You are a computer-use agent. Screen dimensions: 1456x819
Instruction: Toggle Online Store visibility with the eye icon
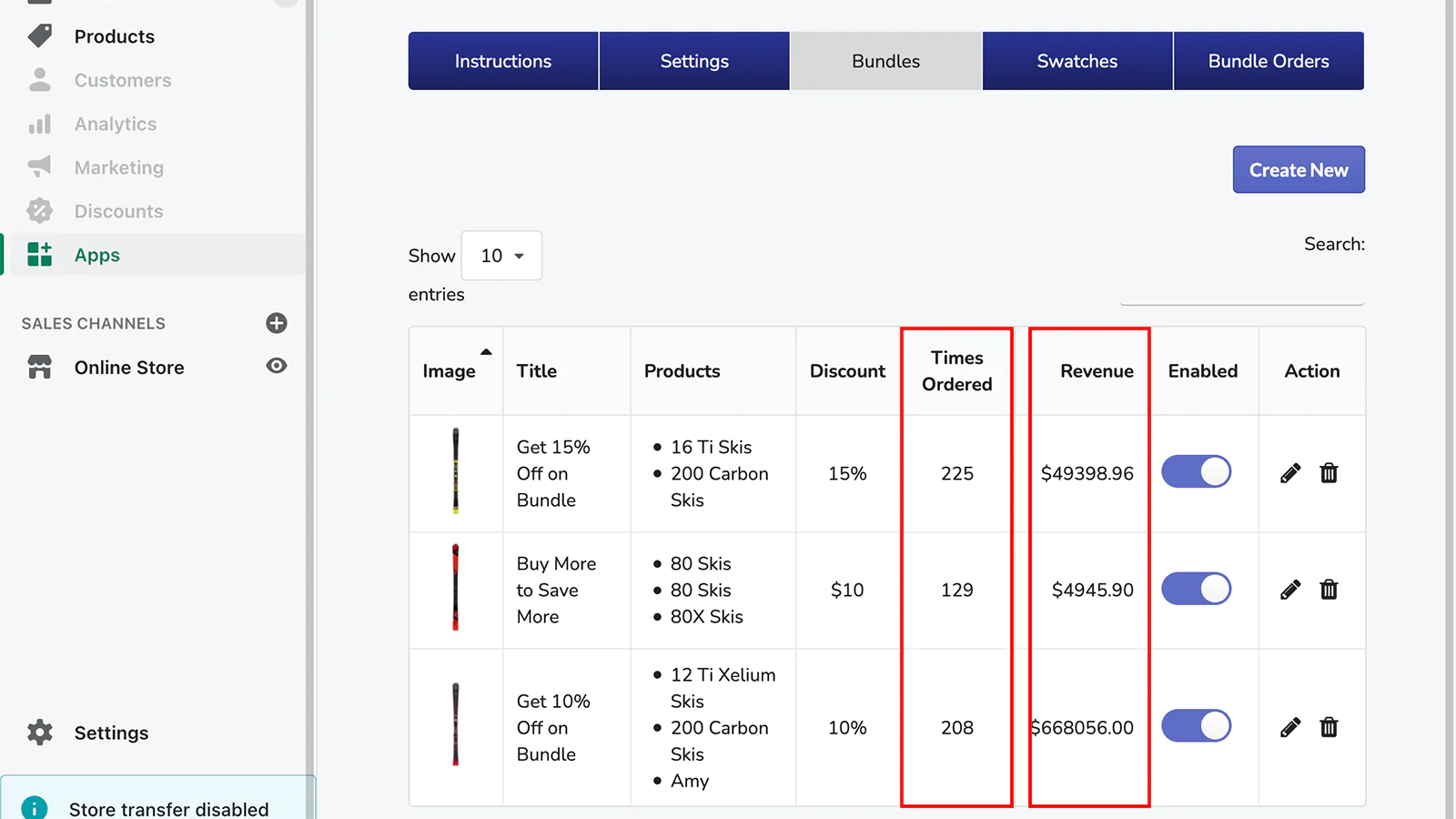277,367
